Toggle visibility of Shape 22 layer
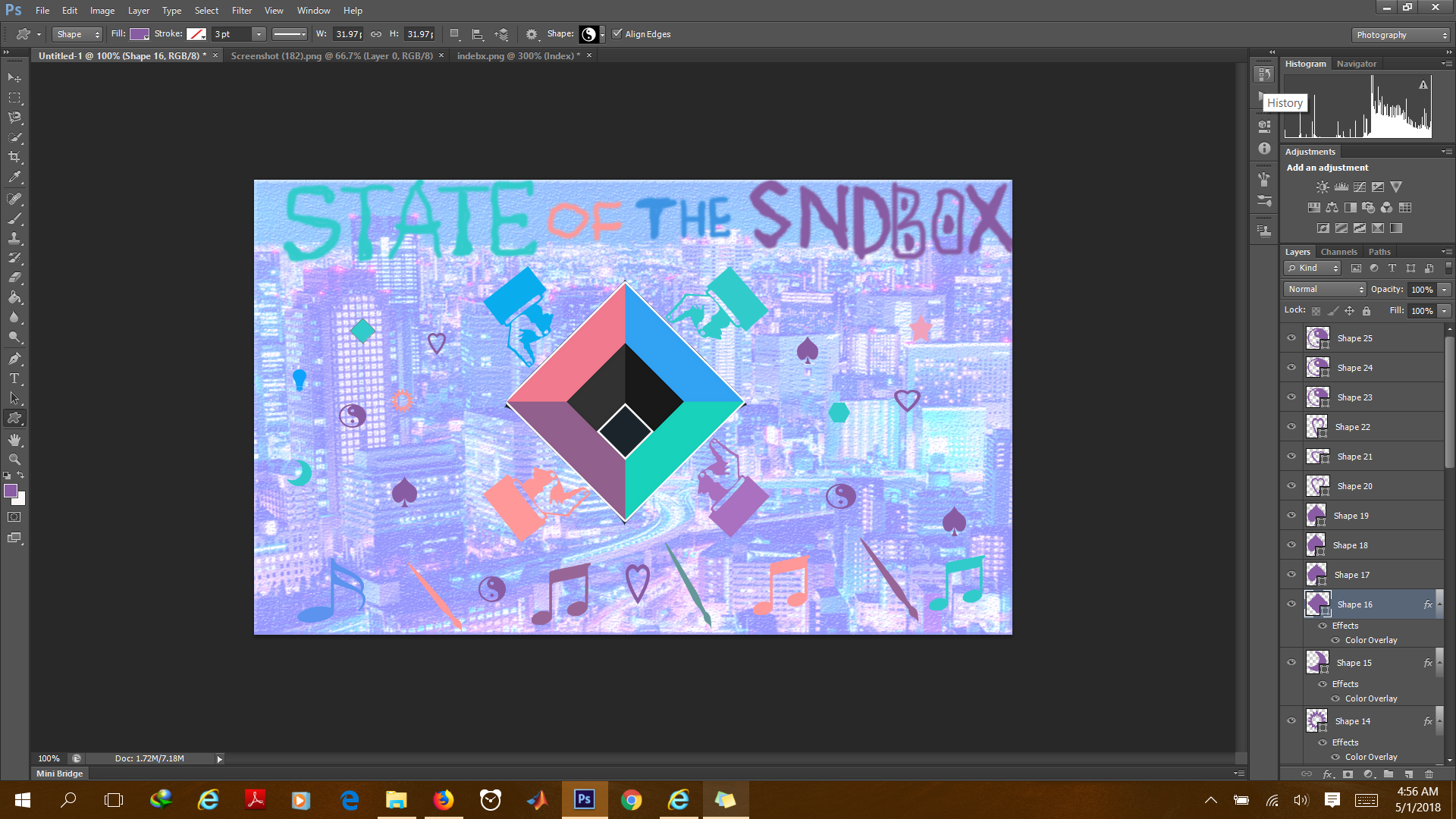 pos(1291,426)
